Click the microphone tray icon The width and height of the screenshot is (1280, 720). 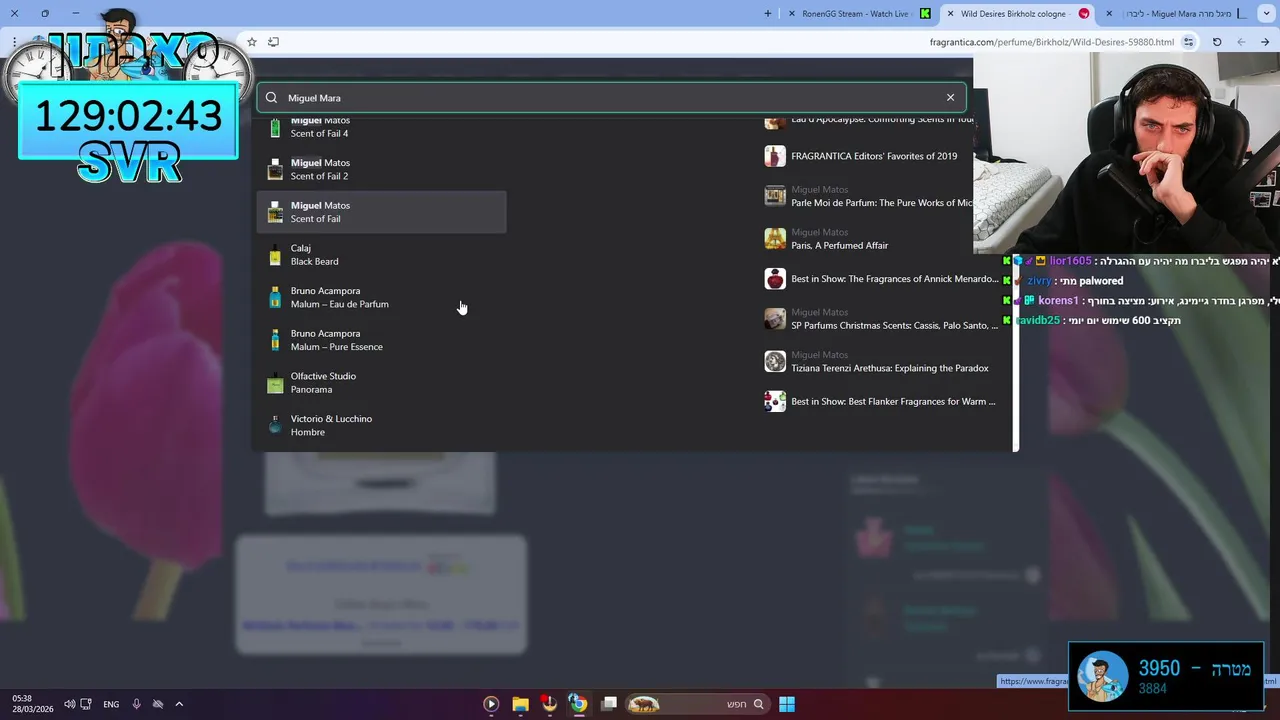137,704
